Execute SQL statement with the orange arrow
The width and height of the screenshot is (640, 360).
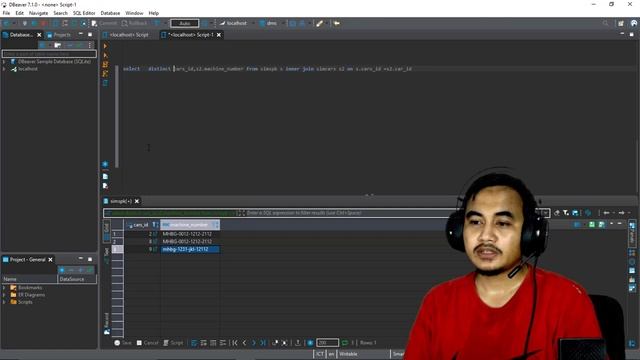[105, 46]
